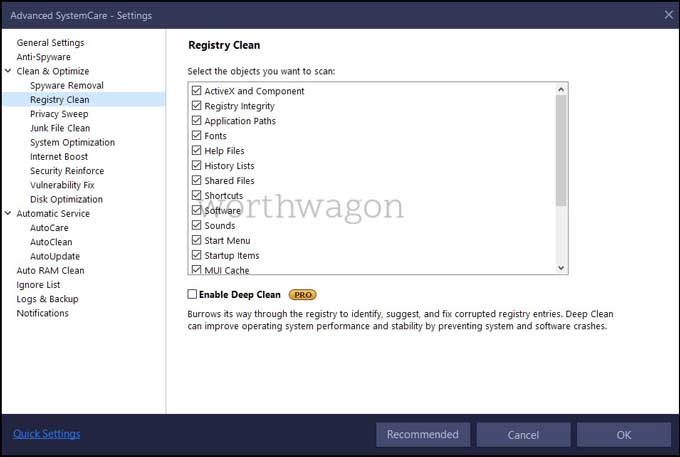680x457 pixels.
Task: Go to Junk File Clean settings
Action: click(60, 128)
